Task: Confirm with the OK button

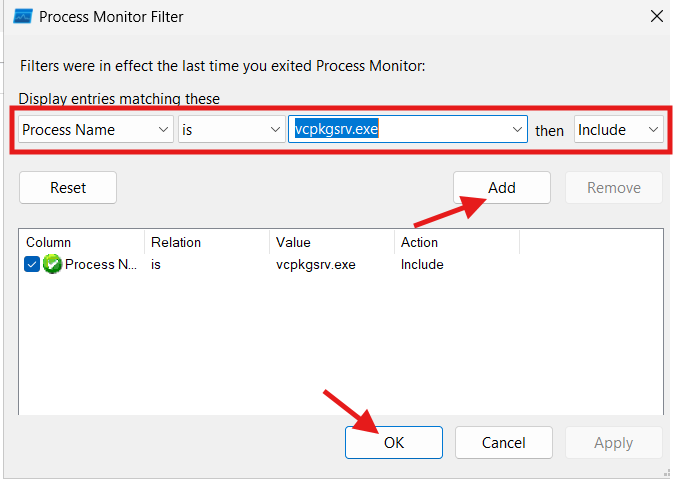Action: point(394,443)
